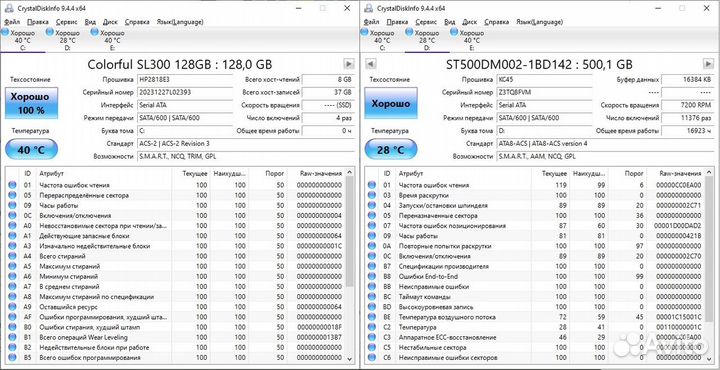This screenshot has width=720, height=370.
Task: Open Язык(Language) menu in right window
Action: (x=540, y=22)
